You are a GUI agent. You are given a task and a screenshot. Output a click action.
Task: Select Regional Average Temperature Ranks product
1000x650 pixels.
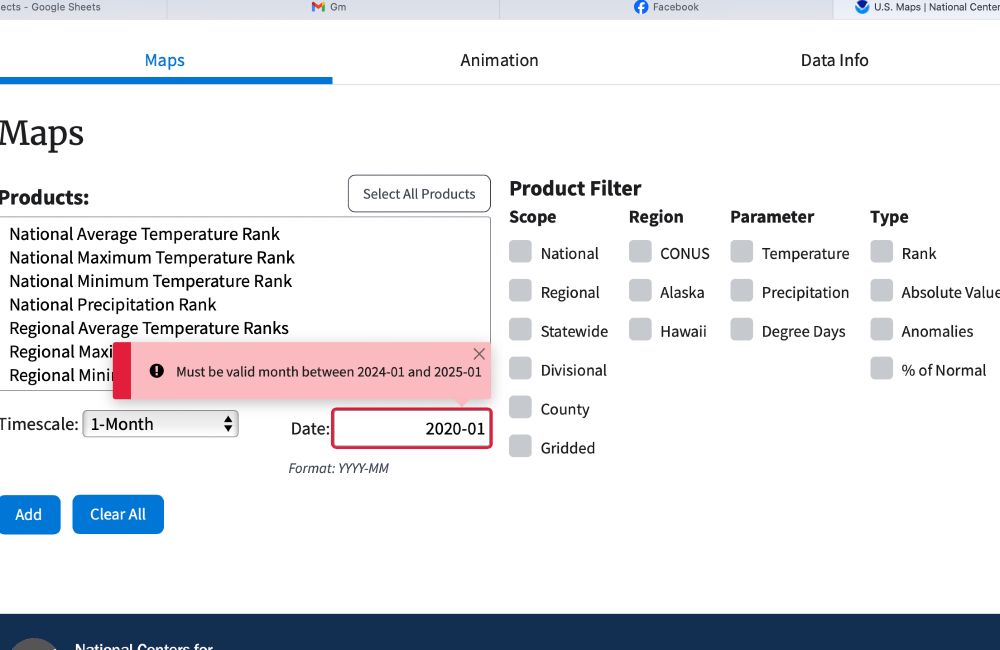pos(245,329)
